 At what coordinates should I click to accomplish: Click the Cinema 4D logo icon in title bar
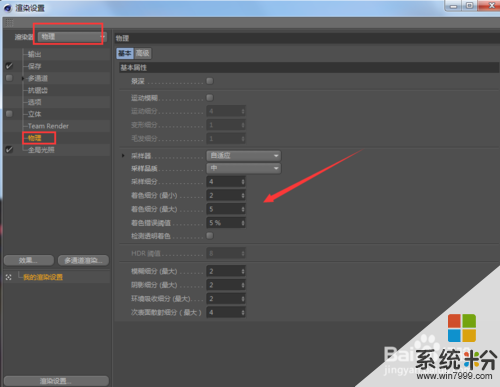pos(8,8)
